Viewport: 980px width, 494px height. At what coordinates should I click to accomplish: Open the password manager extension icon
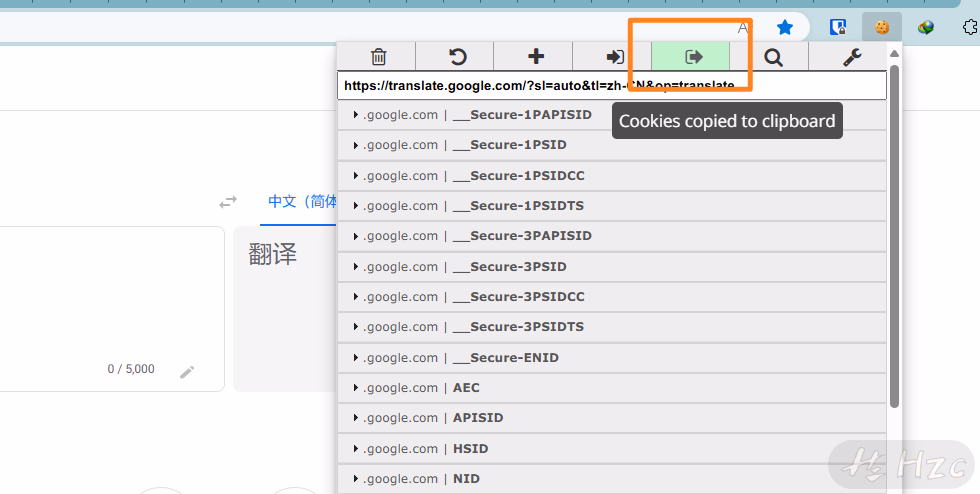click(x=838, y=28)
